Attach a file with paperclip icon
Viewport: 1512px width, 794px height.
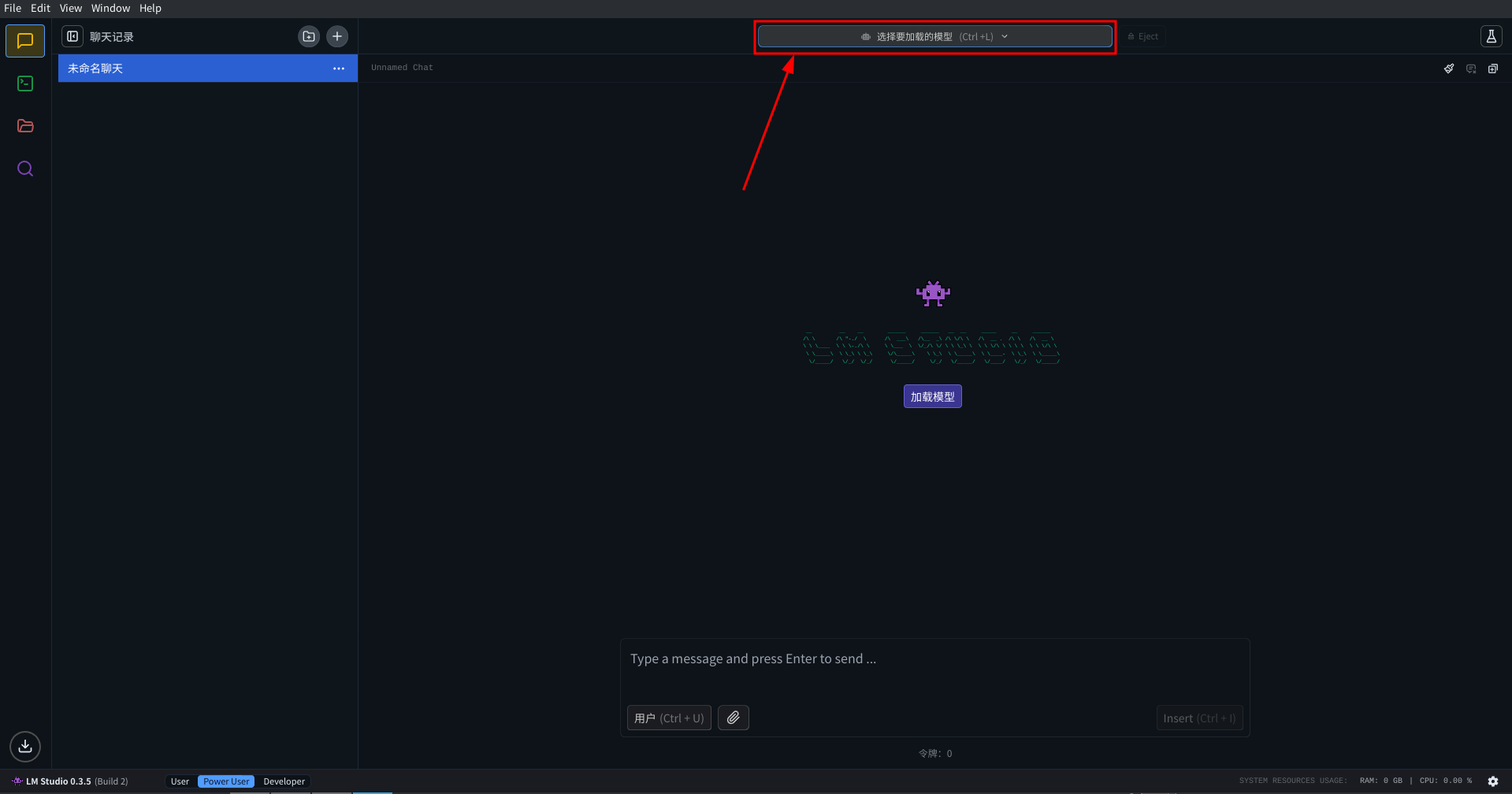point(734,718)
